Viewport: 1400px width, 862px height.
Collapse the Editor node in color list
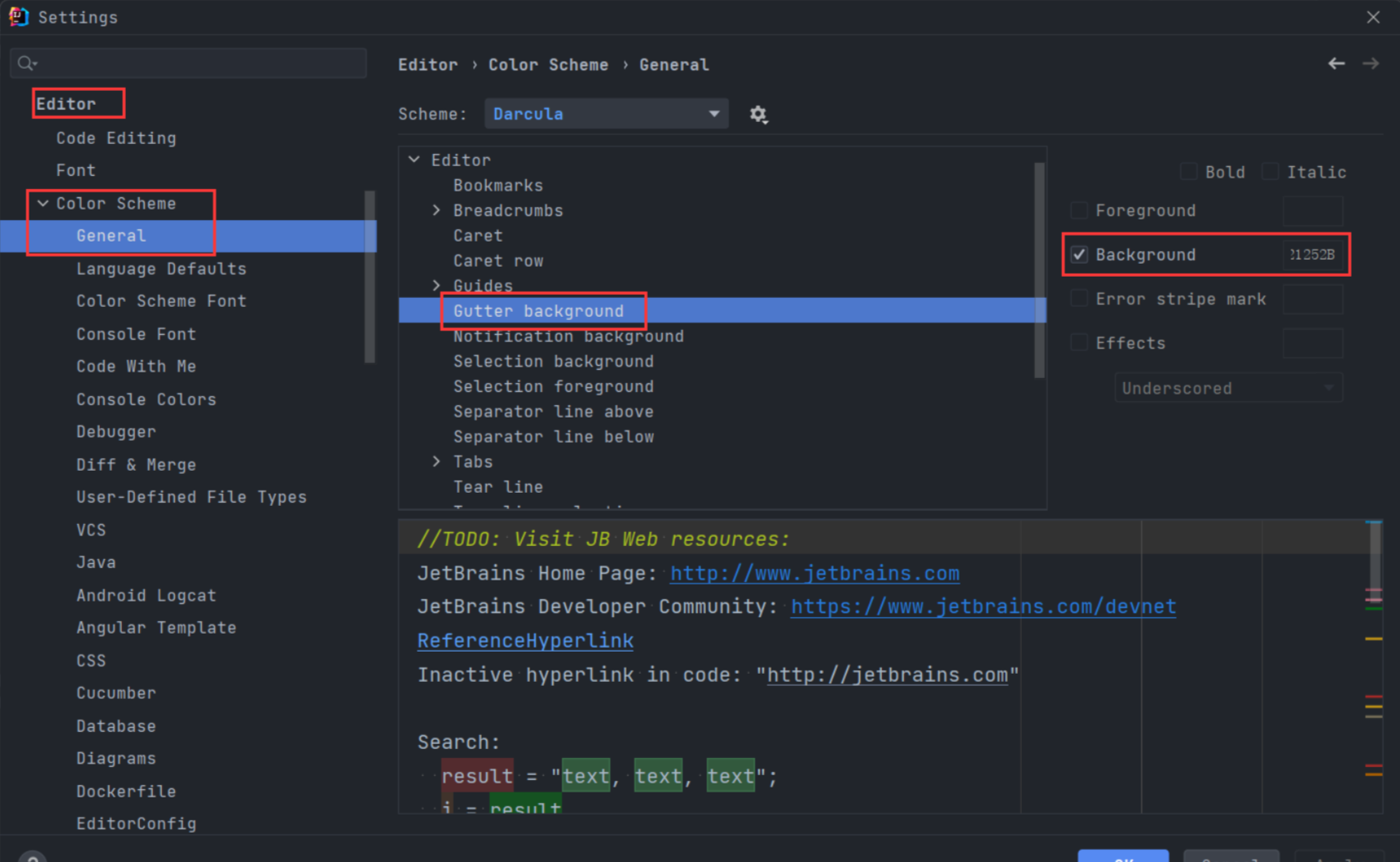[415, 160]
